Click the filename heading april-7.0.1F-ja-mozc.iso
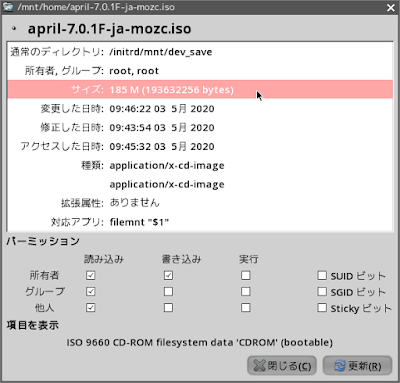 point(109,29)
